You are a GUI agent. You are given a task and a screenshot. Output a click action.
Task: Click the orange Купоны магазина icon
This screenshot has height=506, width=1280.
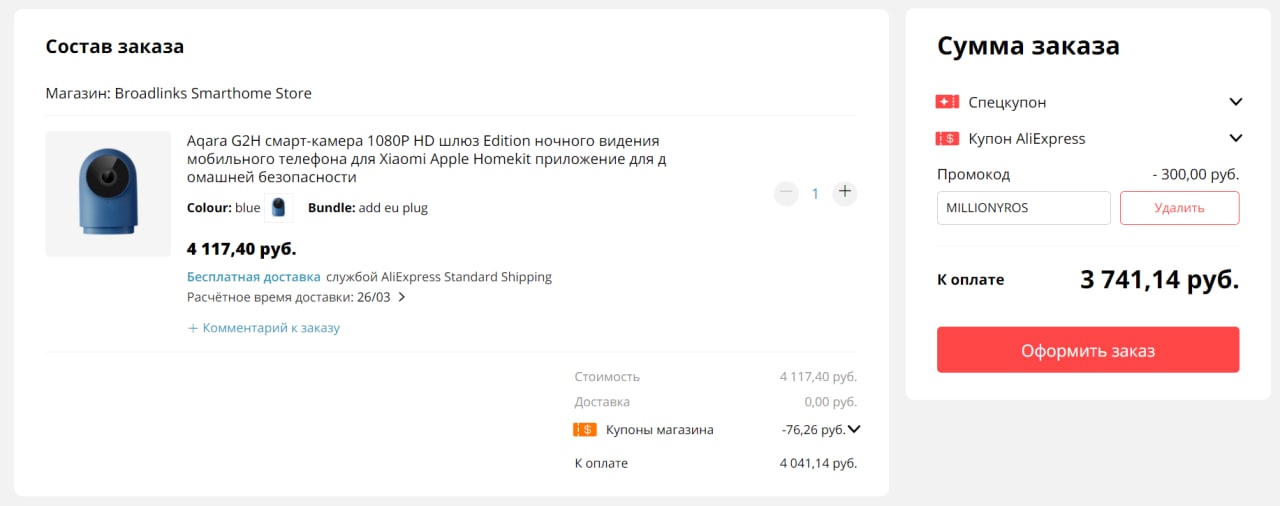tap(585, 430)
